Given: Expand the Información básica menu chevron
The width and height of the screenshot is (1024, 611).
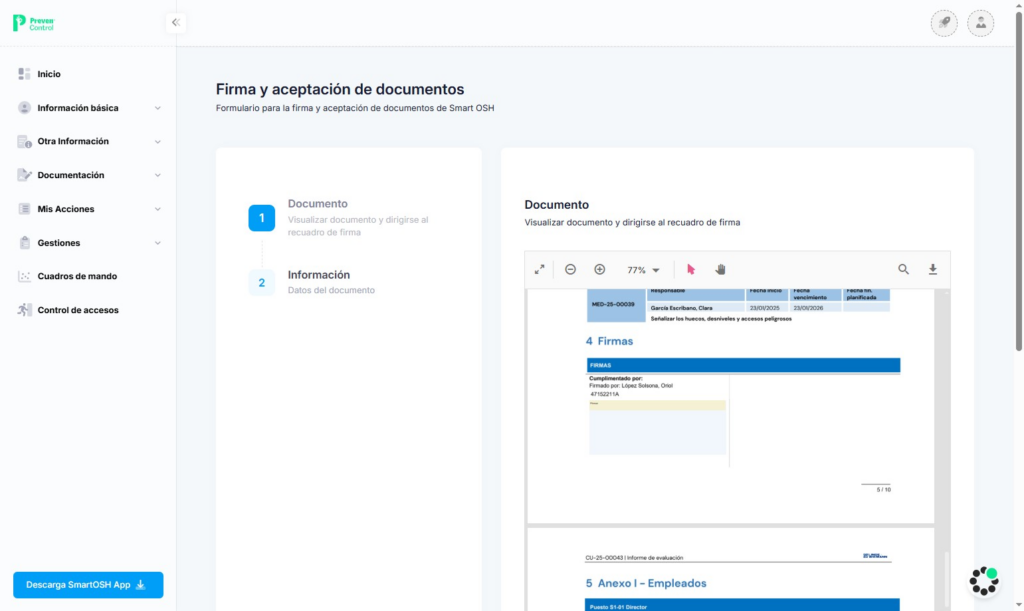Looking at the screenshot, I should click(x=157, y=108).
